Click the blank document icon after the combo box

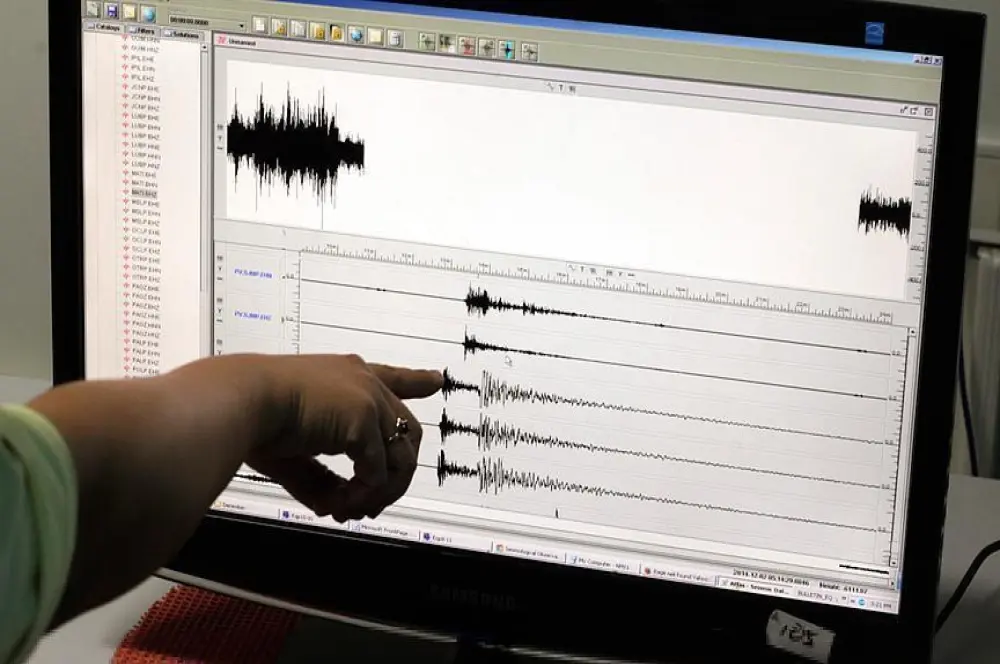260,26
